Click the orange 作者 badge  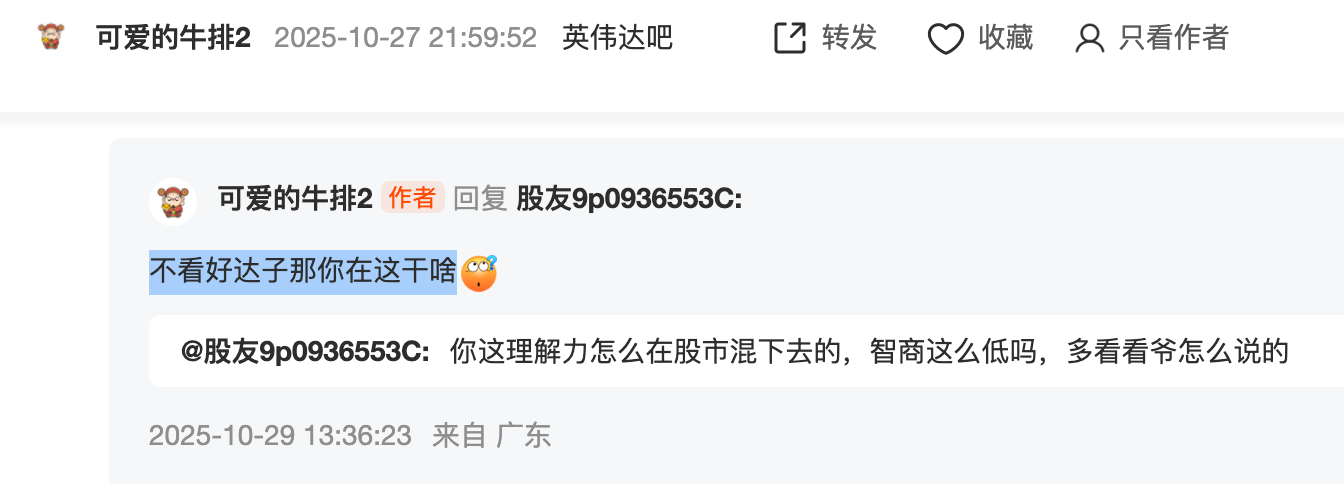(x=412, y=198)
